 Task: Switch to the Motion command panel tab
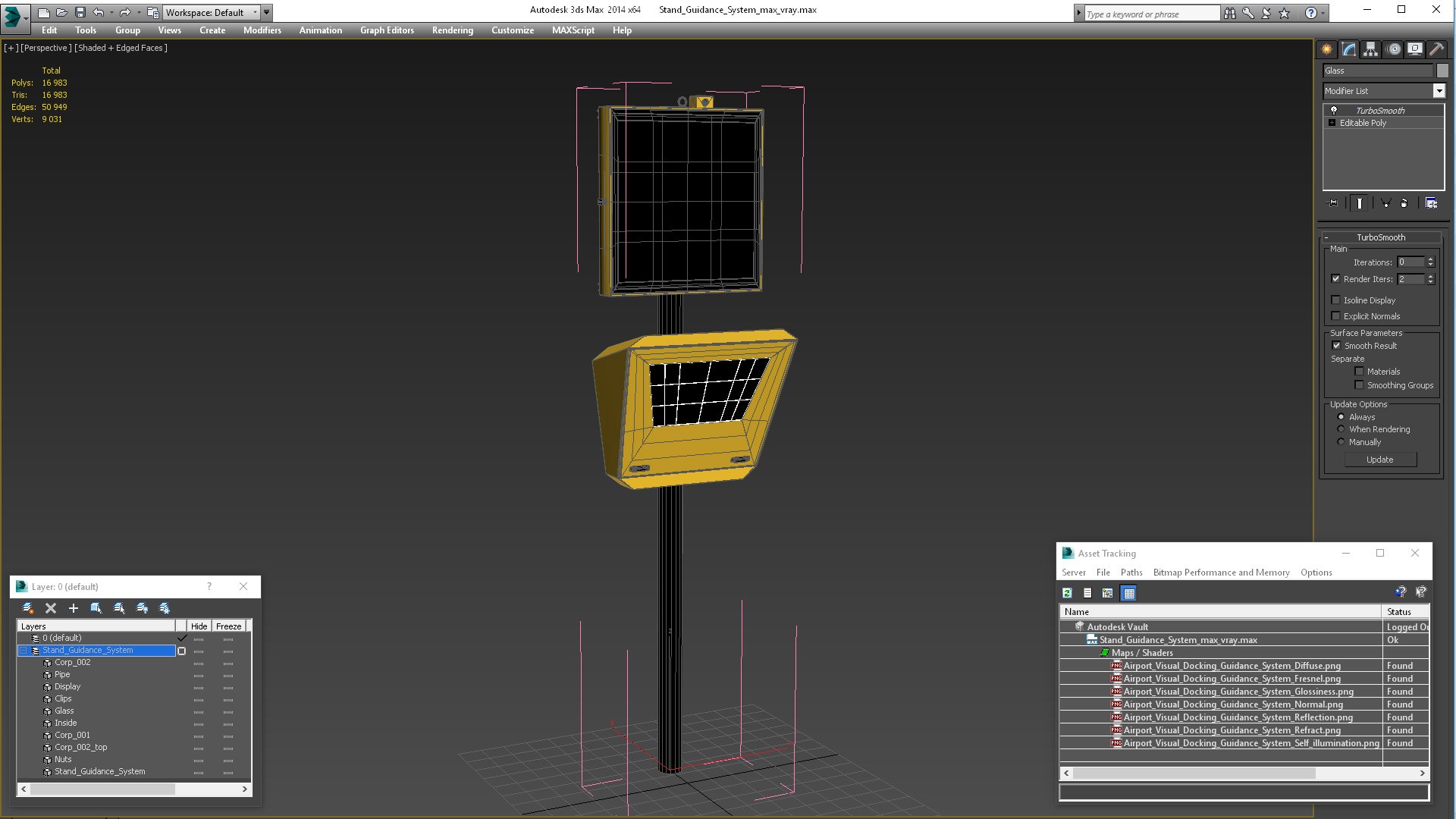click(1393, 49)
